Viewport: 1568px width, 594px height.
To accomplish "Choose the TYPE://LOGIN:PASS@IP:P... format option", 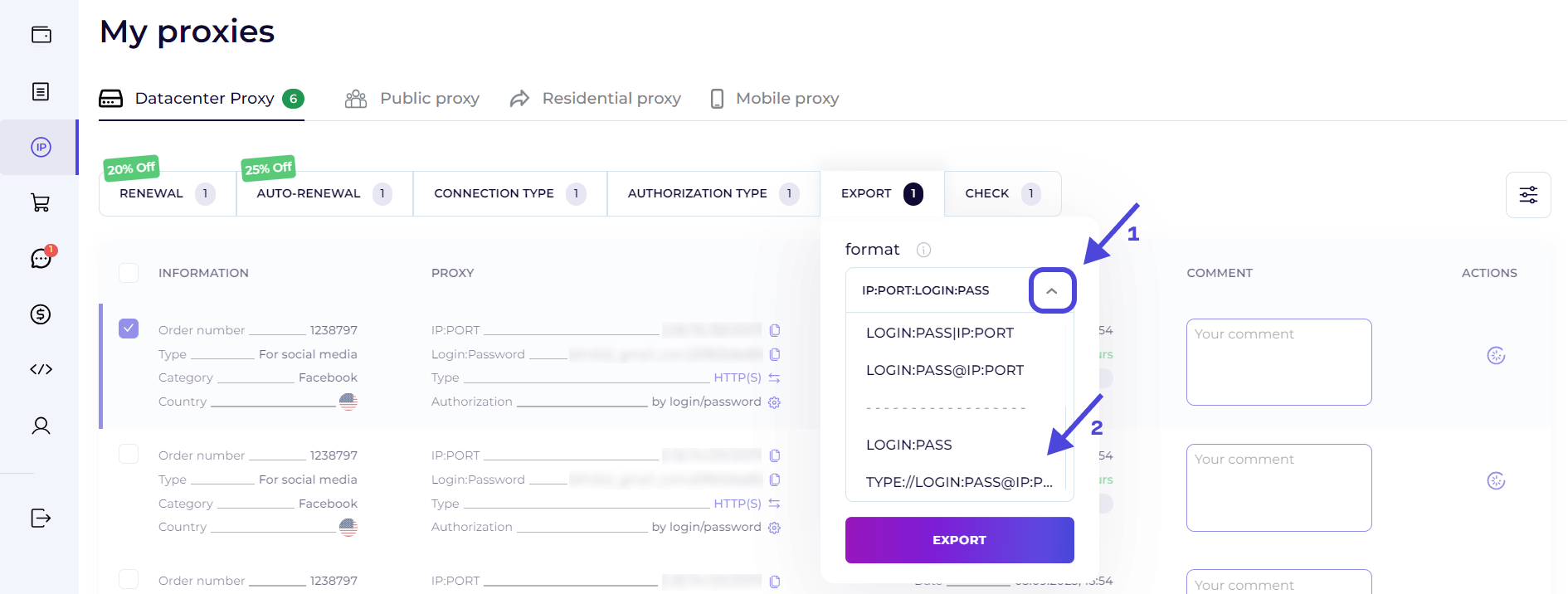I will (x=959, y=482).
